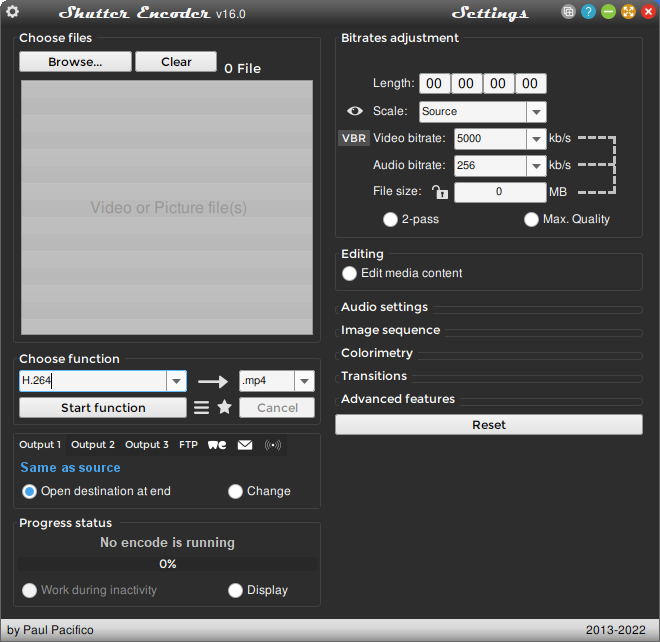Expand the Image sequence section
This screenshot has width=660, height=642.
click(x=390, y=330)
